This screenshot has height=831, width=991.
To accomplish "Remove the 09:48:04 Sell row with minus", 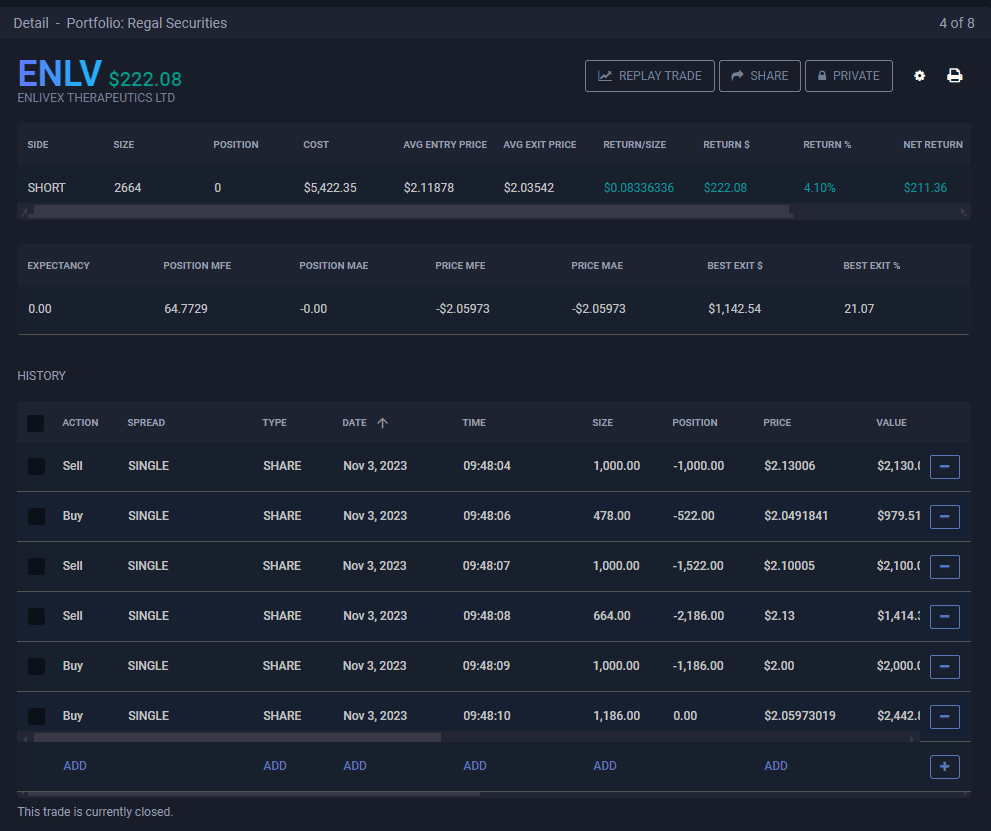I will pyautogui.click(x=944, y=466).
